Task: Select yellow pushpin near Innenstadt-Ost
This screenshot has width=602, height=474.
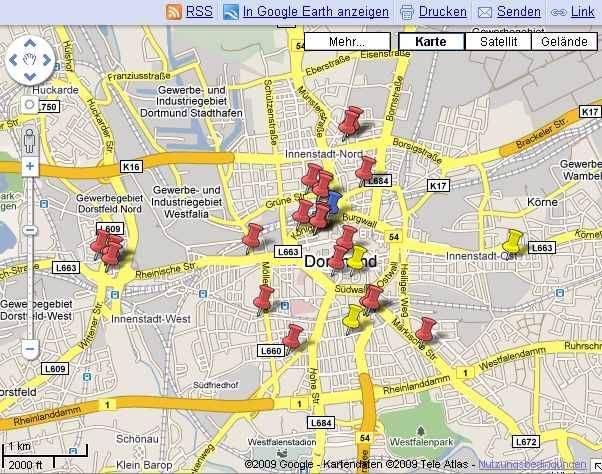Action: coord(513,243)
